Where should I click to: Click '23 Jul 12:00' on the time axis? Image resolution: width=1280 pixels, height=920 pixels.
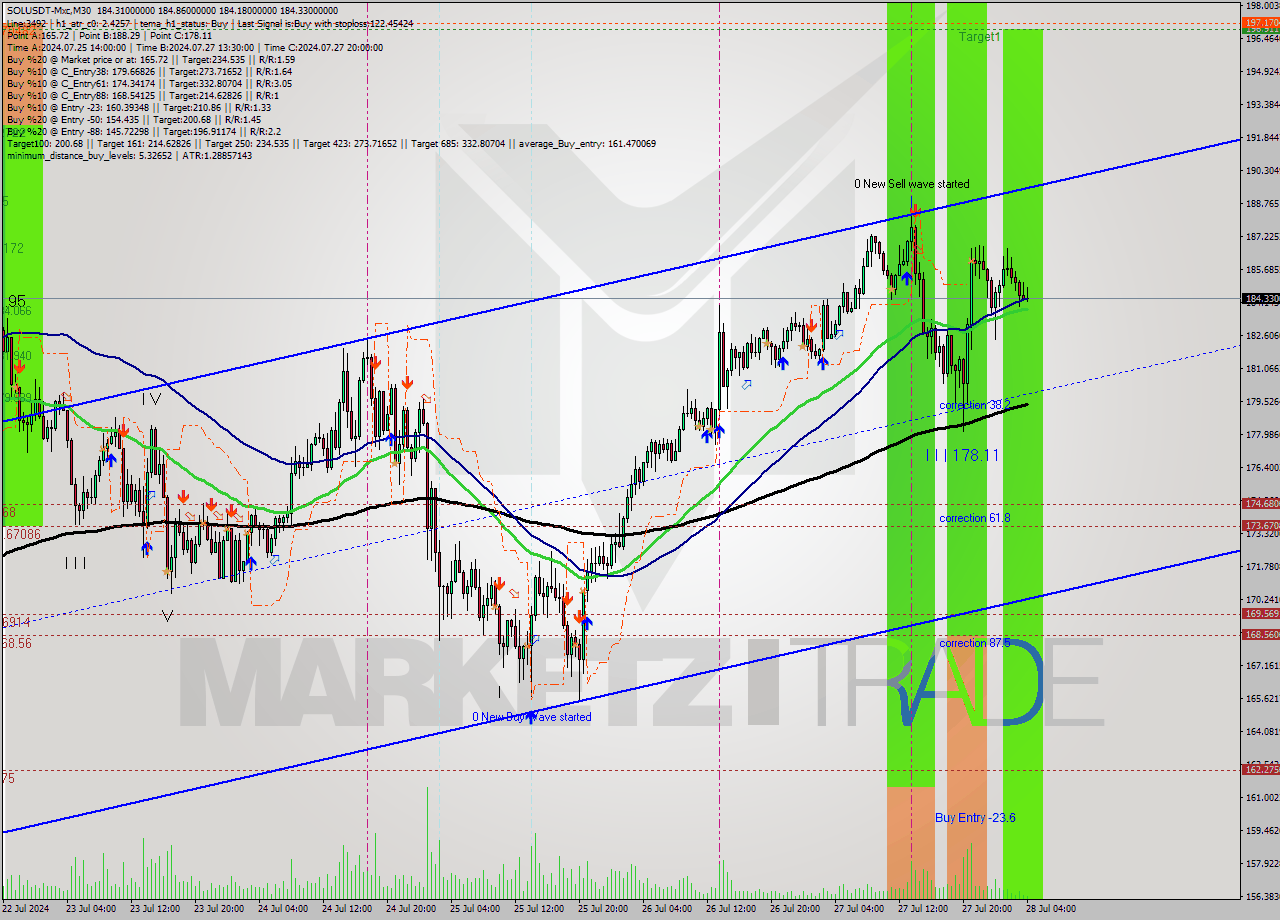click(x=155, y=909)
